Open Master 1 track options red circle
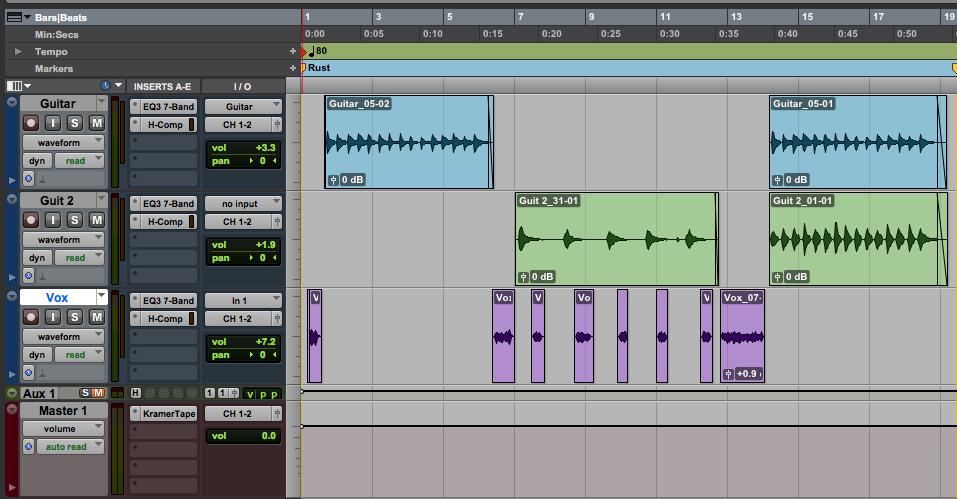957x499 pixels. (12, 409)
